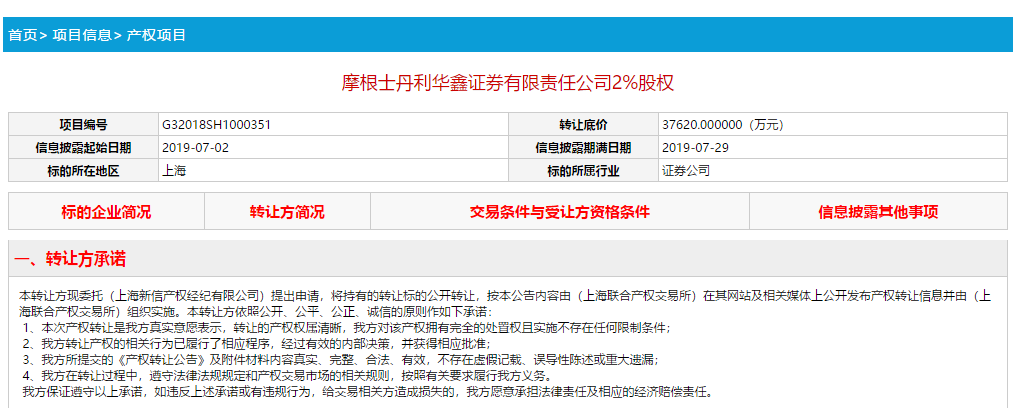Select industry value 证券公司
This screenshot has width=1015, height=408.
686,171
